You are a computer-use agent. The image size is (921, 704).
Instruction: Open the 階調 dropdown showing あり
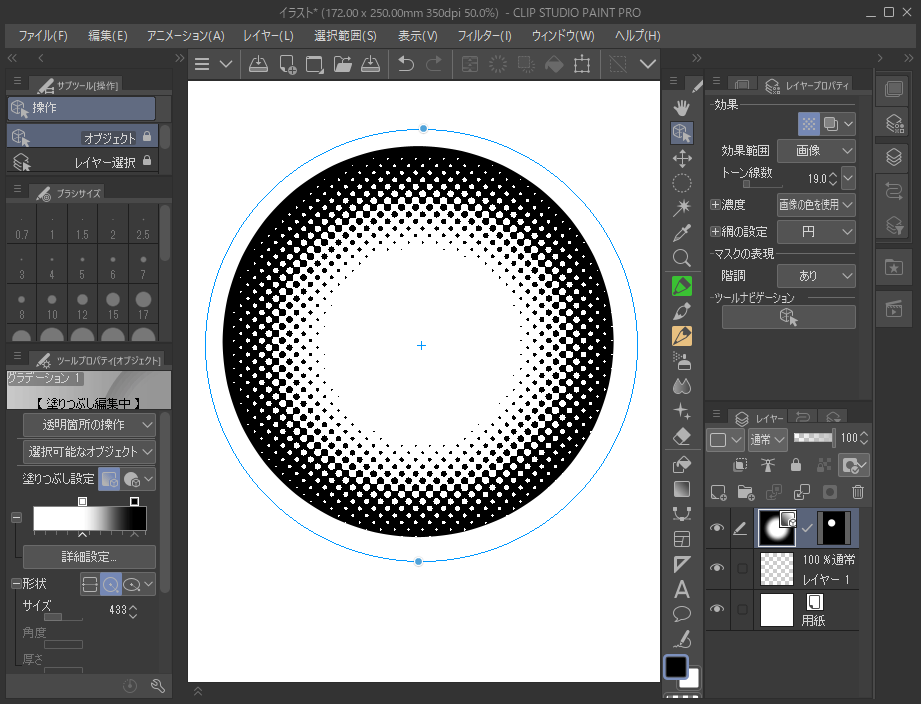pos(817,276)
